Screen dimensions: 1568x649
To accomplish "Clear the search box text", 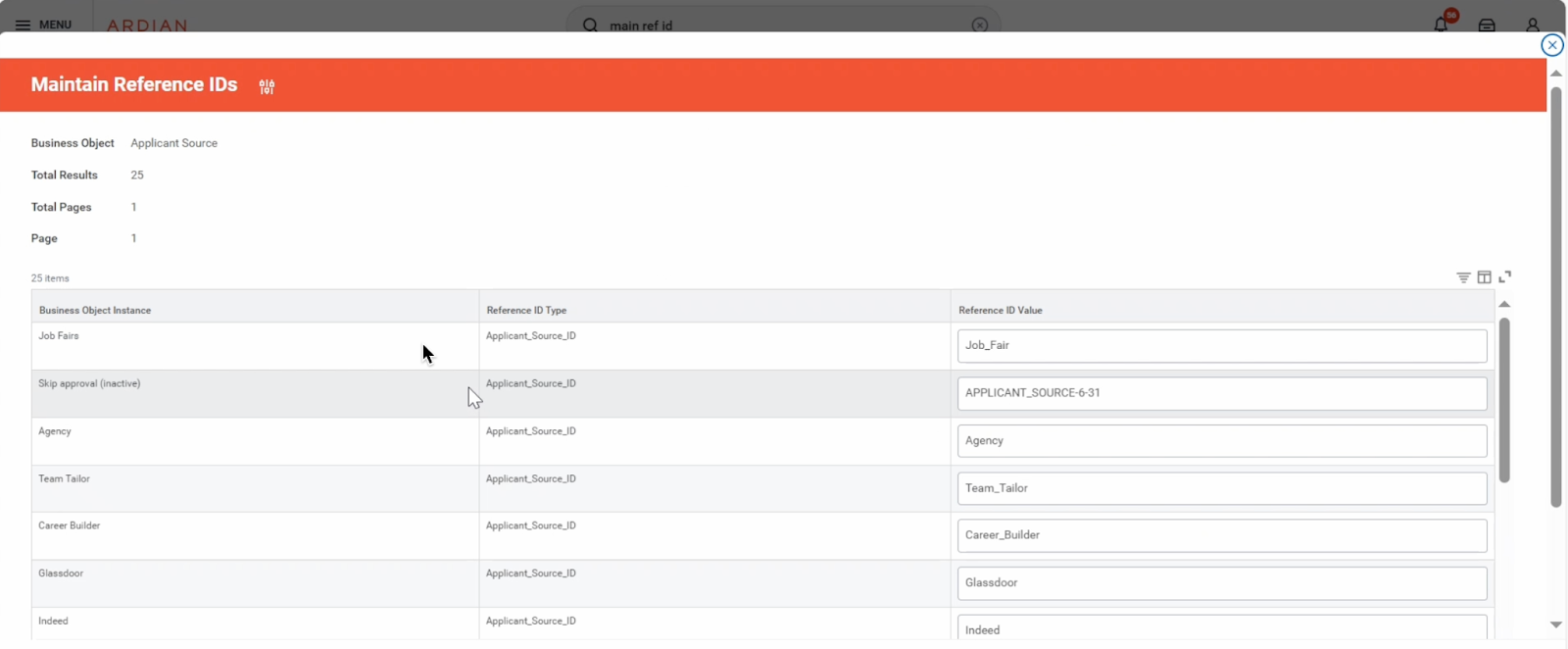I will (x=979, y=25).
